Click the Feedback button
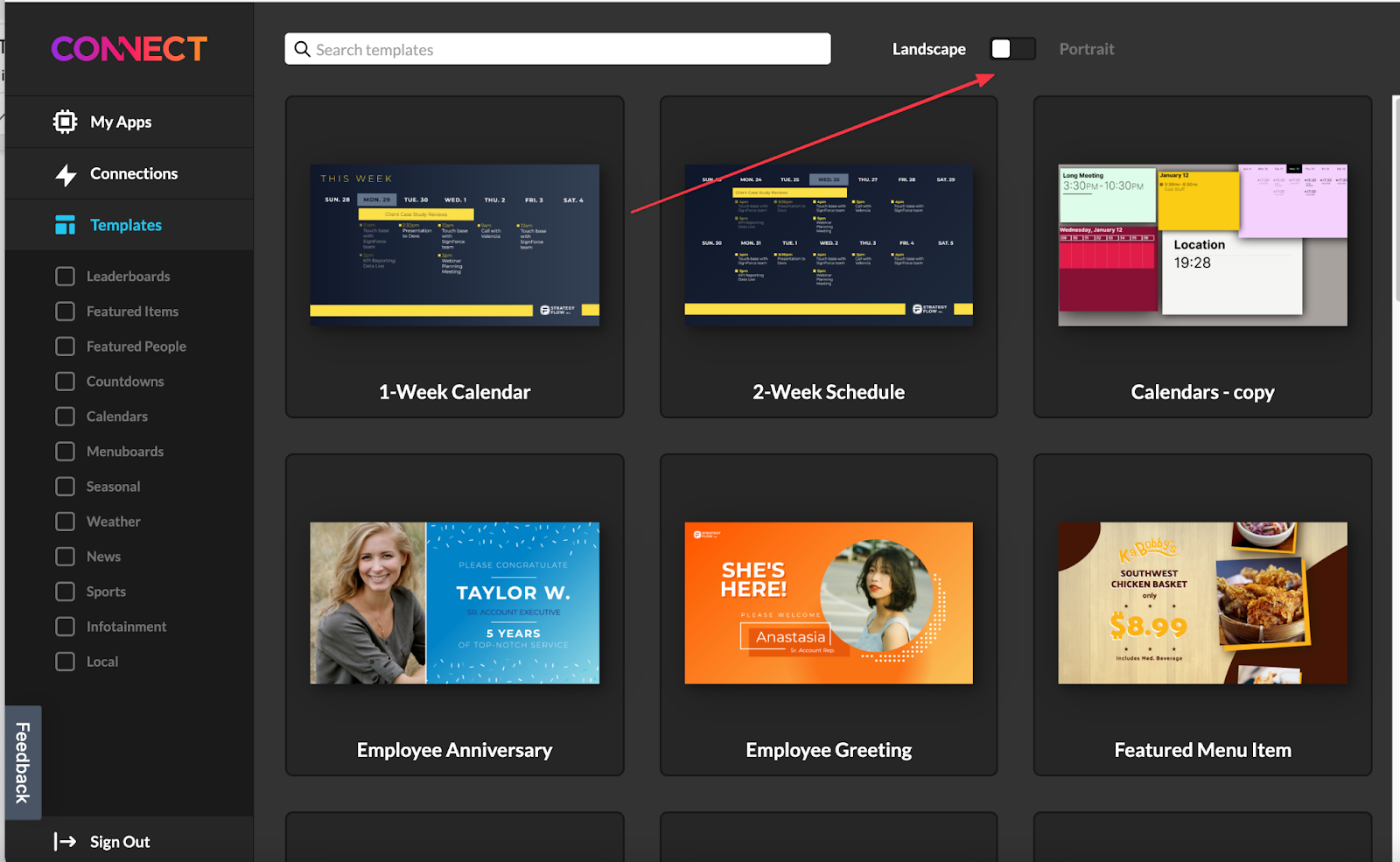Viewport: 1400px width, 862px height. 24,762
